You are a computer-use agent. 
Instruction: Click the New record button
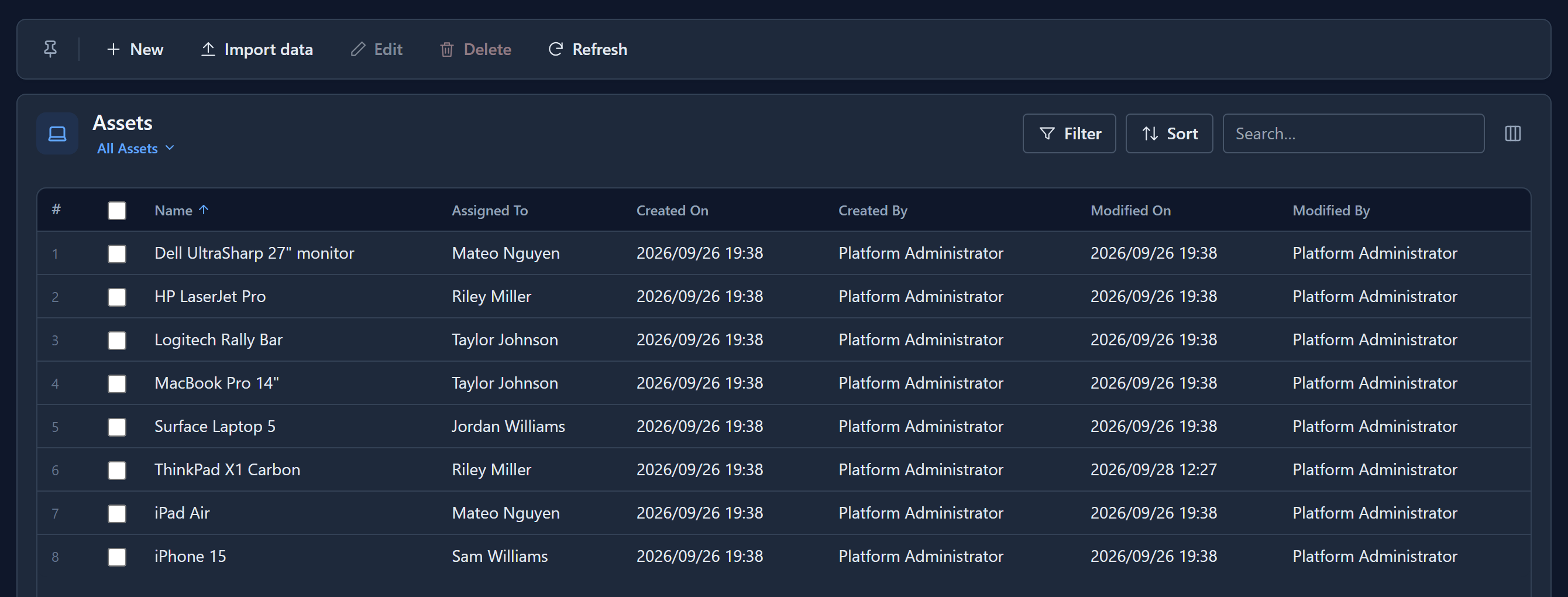pyautogui.click(x=135, y=49)
